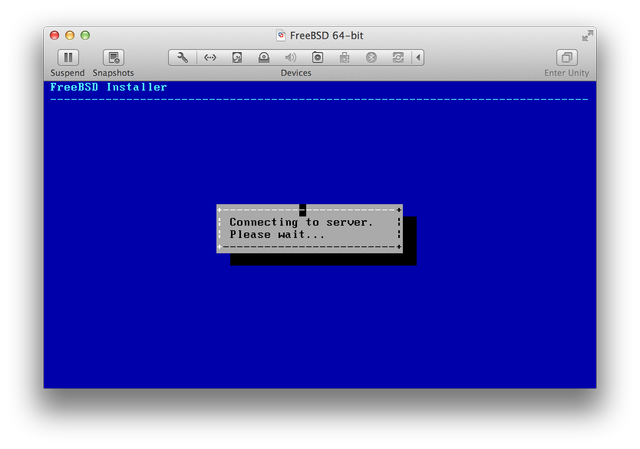This screenshot has height=449, width=640.
Task: Click the 'FreeBSD 64-bit' window title
Action: (x=327, y=36)
